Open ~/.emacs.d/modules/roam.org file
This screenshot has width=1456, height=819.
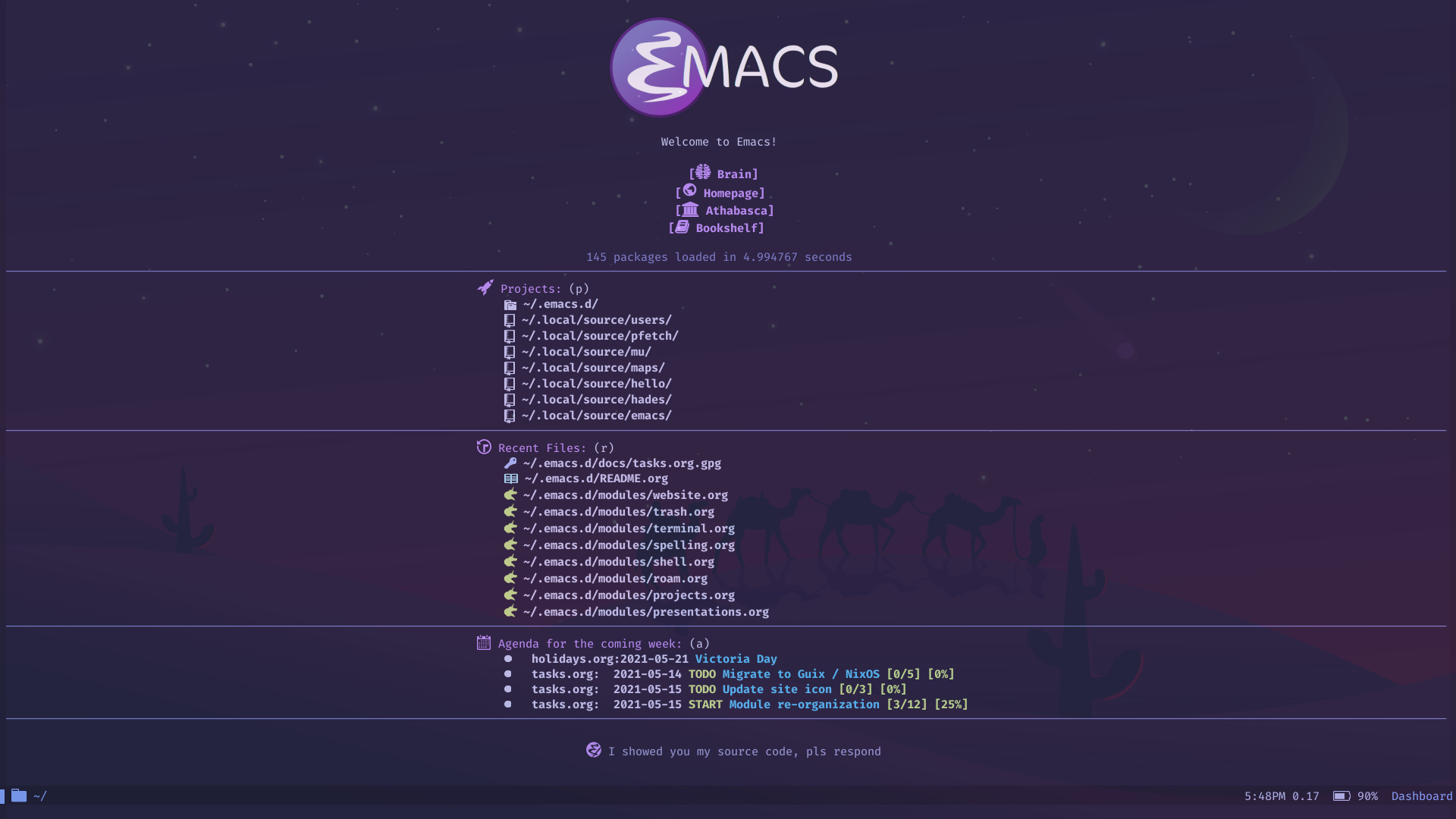pyautogui.click(x=614, y=578)
